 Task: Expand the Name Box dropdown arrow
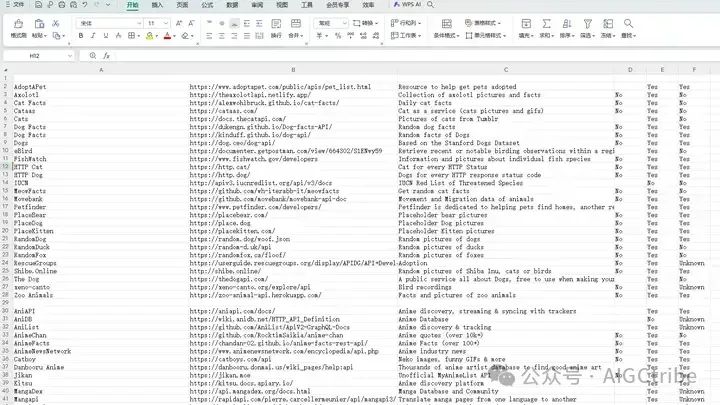[70, 56]
